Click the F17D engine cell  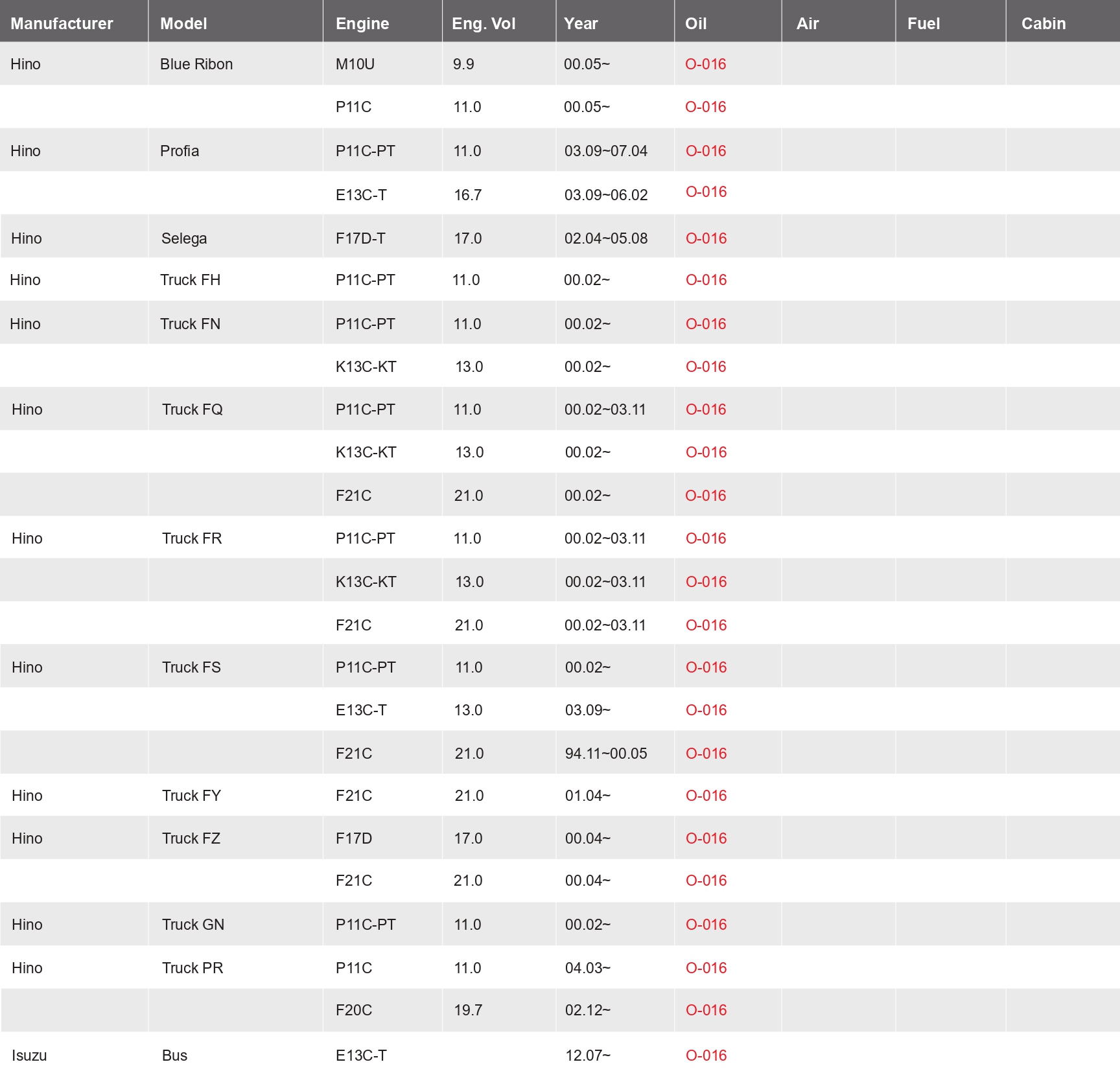[354, 838]
